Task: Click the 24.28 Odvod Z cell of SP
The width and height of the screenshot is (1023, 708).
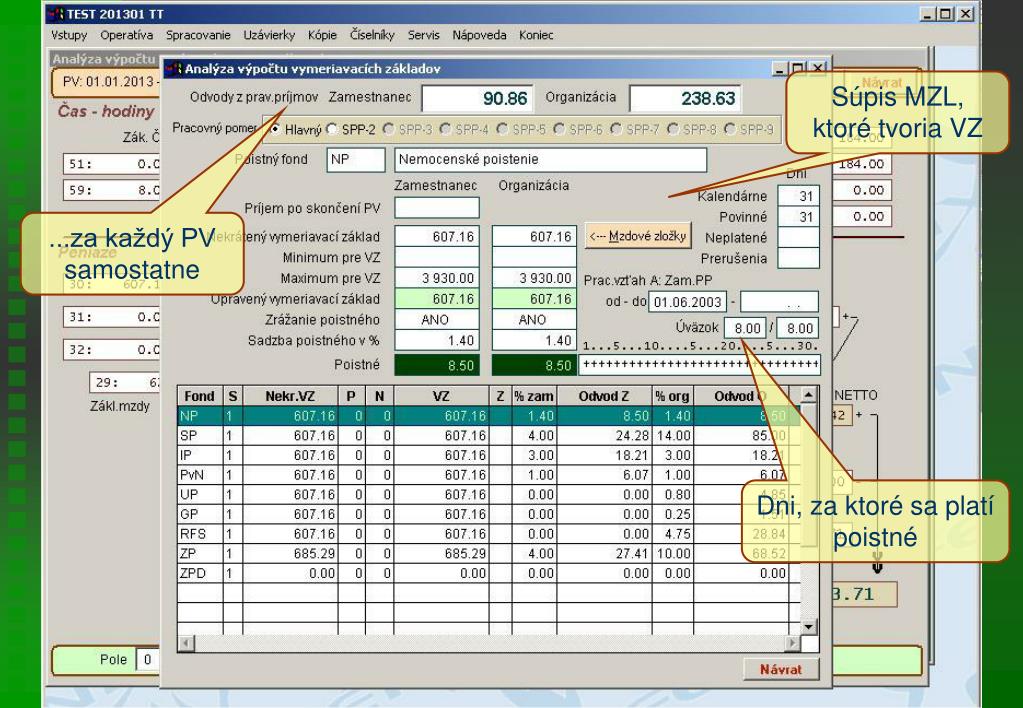Action: tap(603, 435)
